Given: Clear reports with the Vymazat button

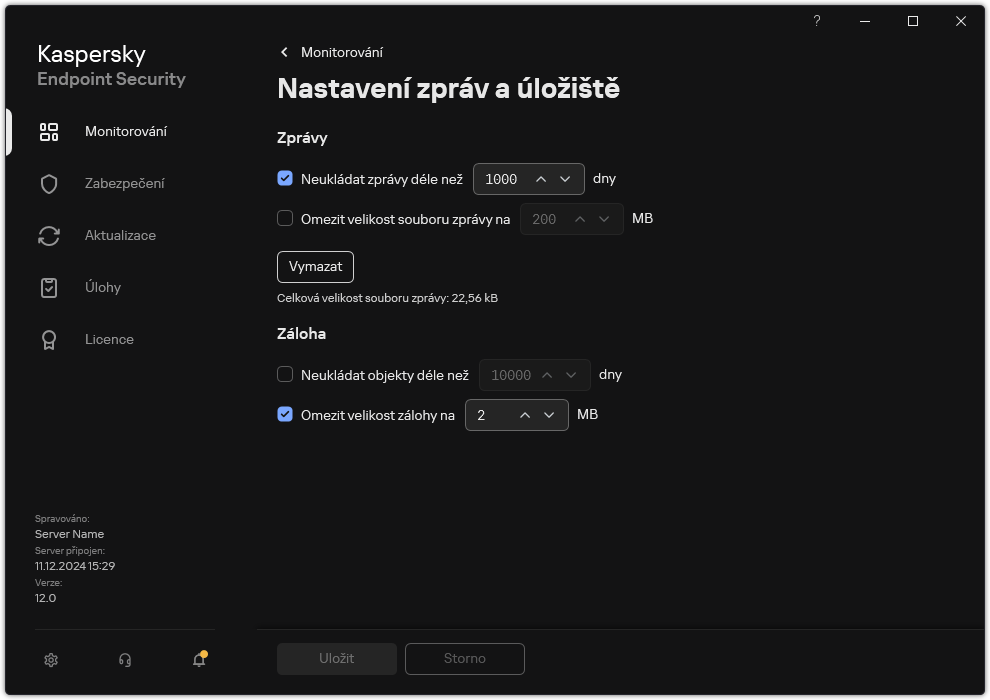Looking at the screenshot, I should [x=315, y=266].
